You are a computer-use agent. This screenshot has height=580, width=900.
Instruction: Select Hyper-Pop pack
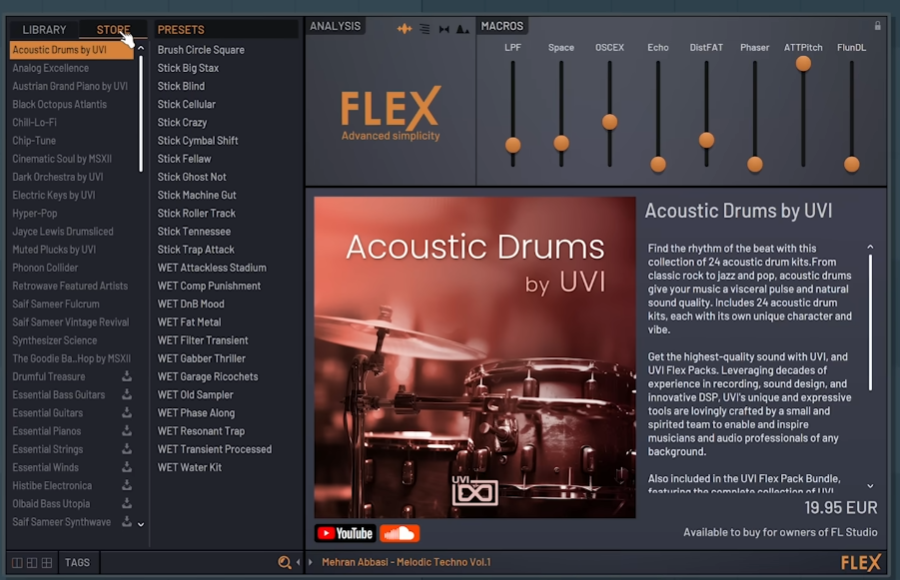click(72, 213)
